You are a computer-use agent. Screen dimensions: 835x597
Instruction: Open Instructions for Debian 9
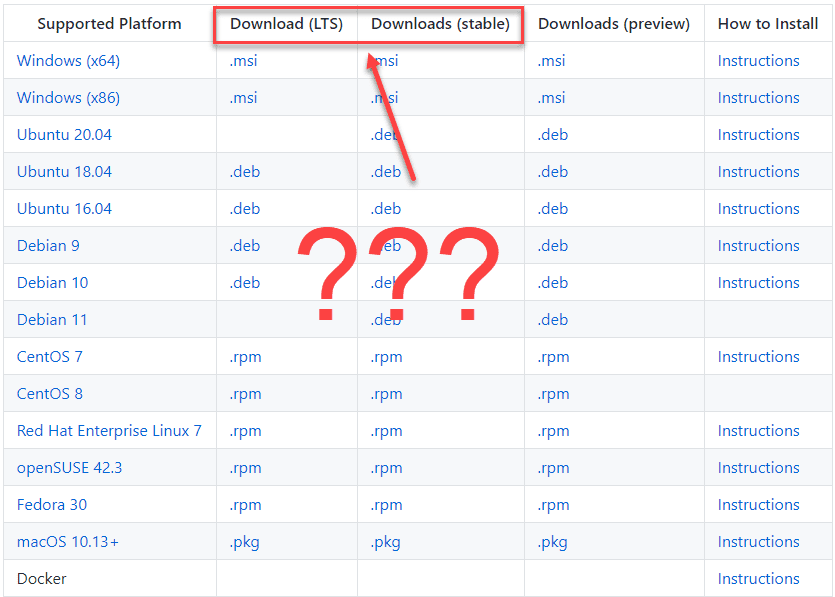click(758, 246)
